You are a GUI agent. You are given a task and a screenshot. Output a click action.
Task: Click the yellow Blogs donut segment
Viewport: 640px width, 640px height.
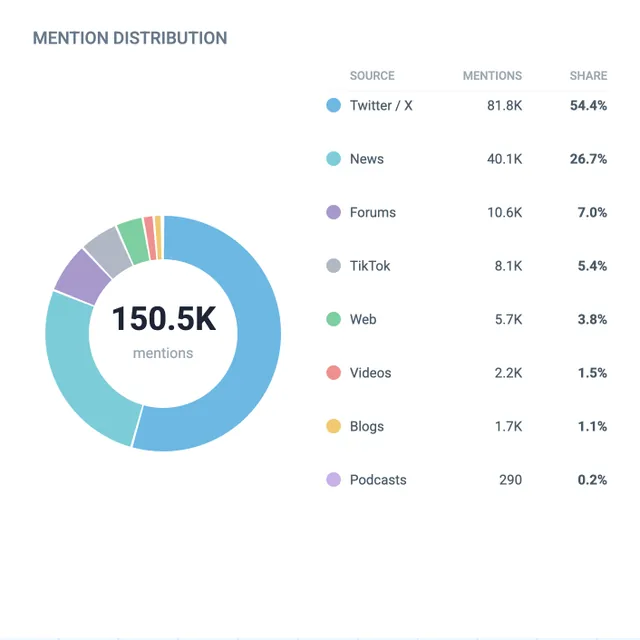(x=158, y=237)
